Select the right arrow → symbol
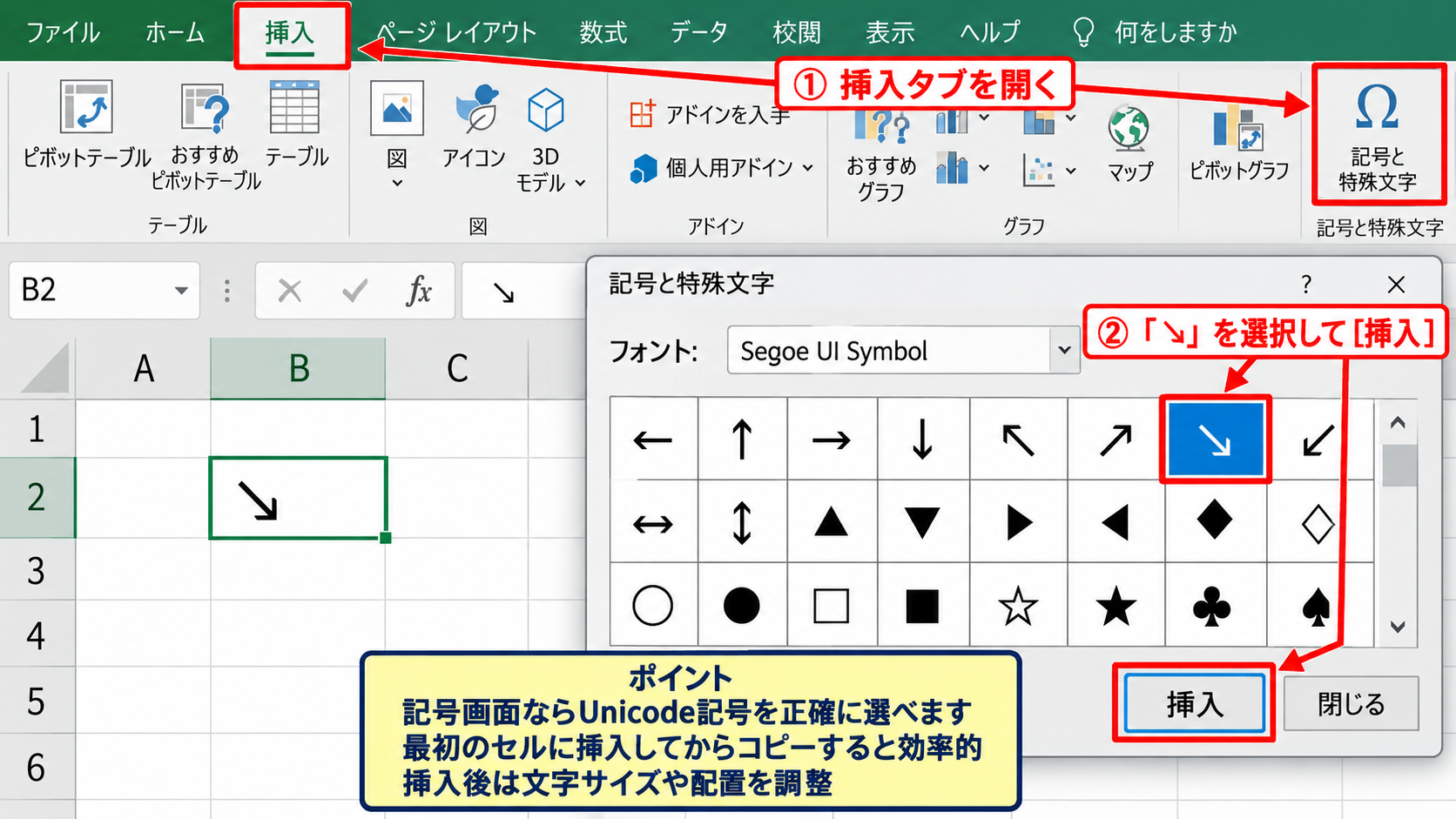 [832, 439]
